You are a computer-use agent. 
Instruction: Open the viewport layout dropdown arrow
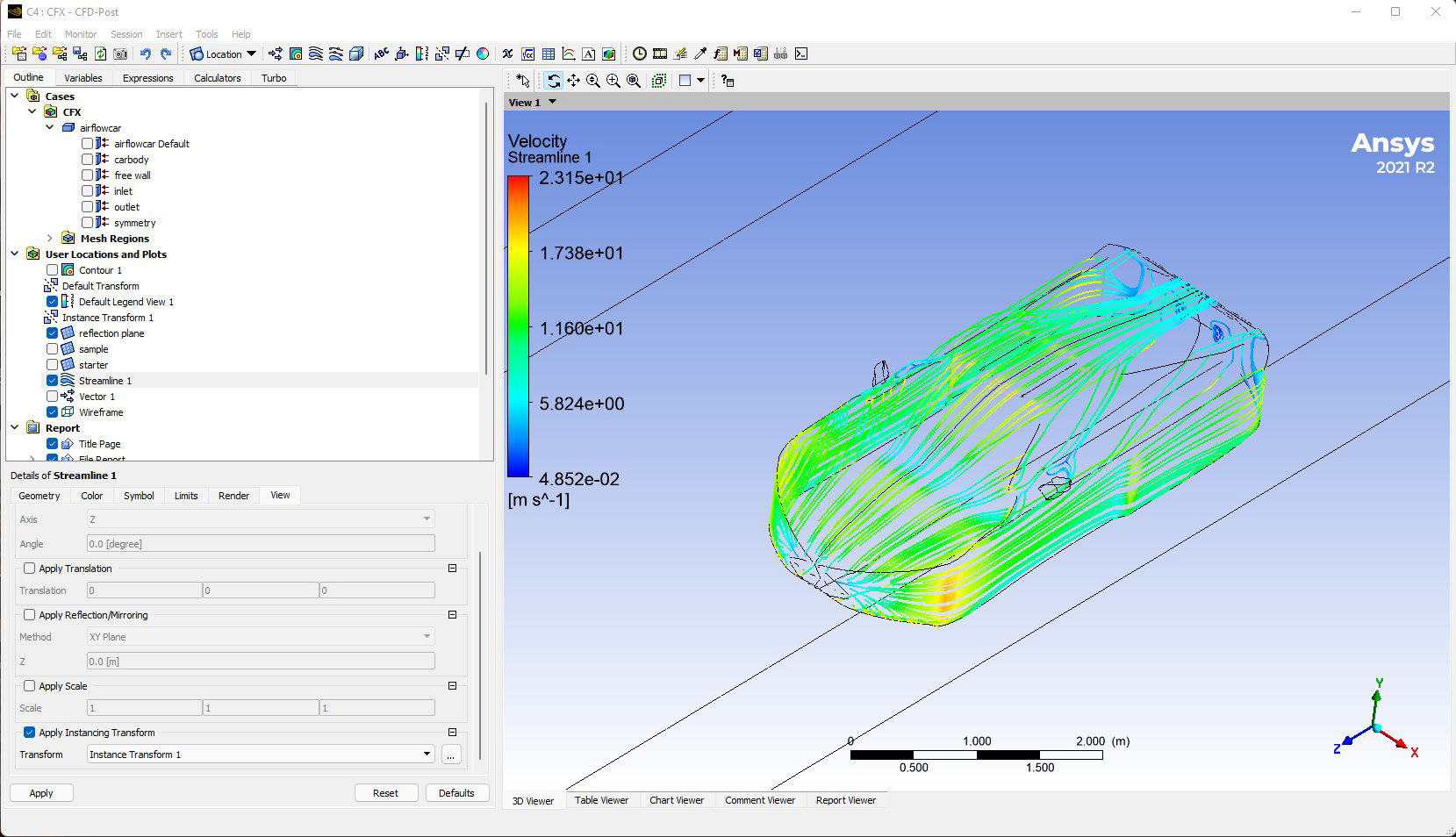click(700, 81)
